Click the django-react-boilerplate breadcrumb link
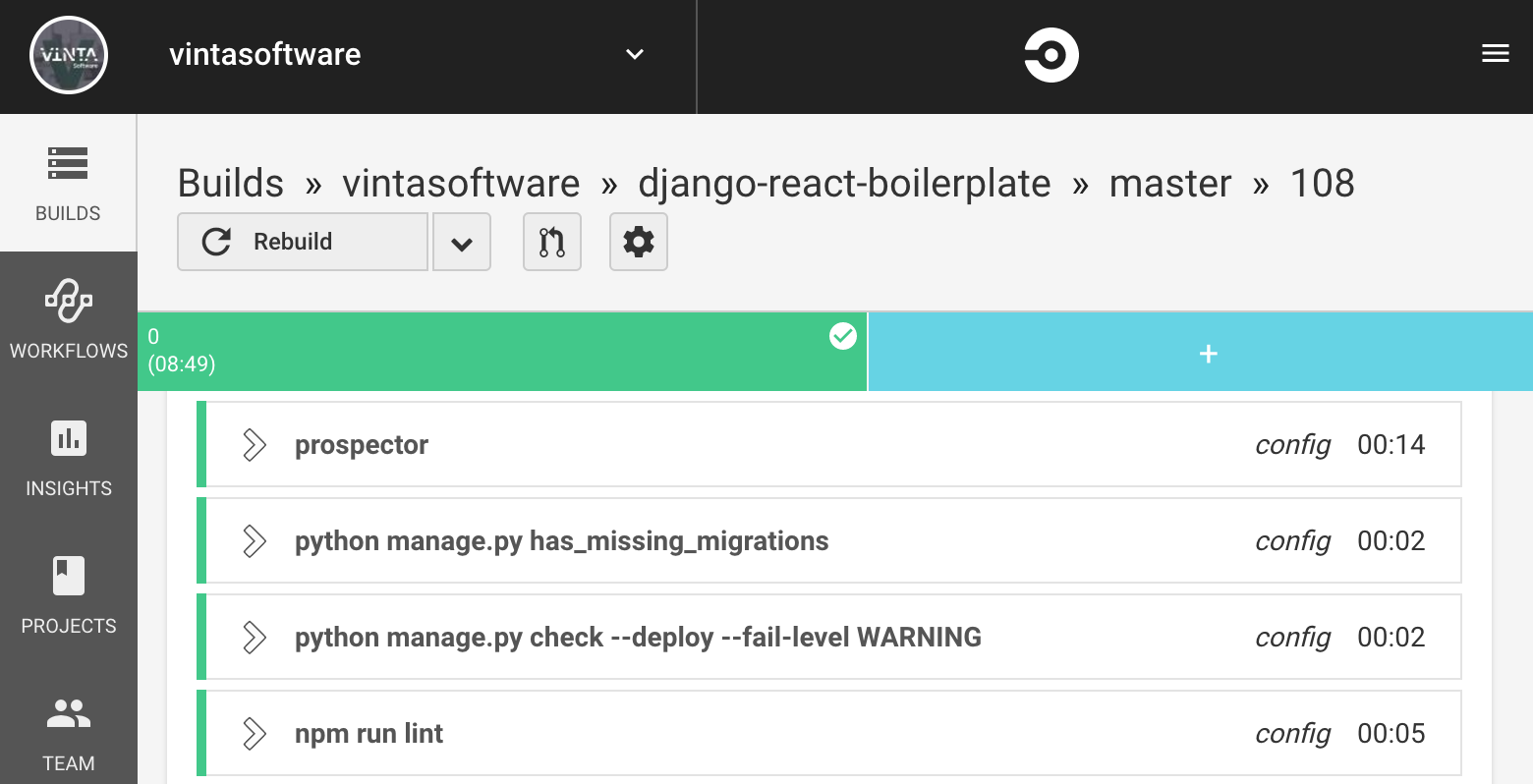 pyautogui.click(x=844, y=184)
